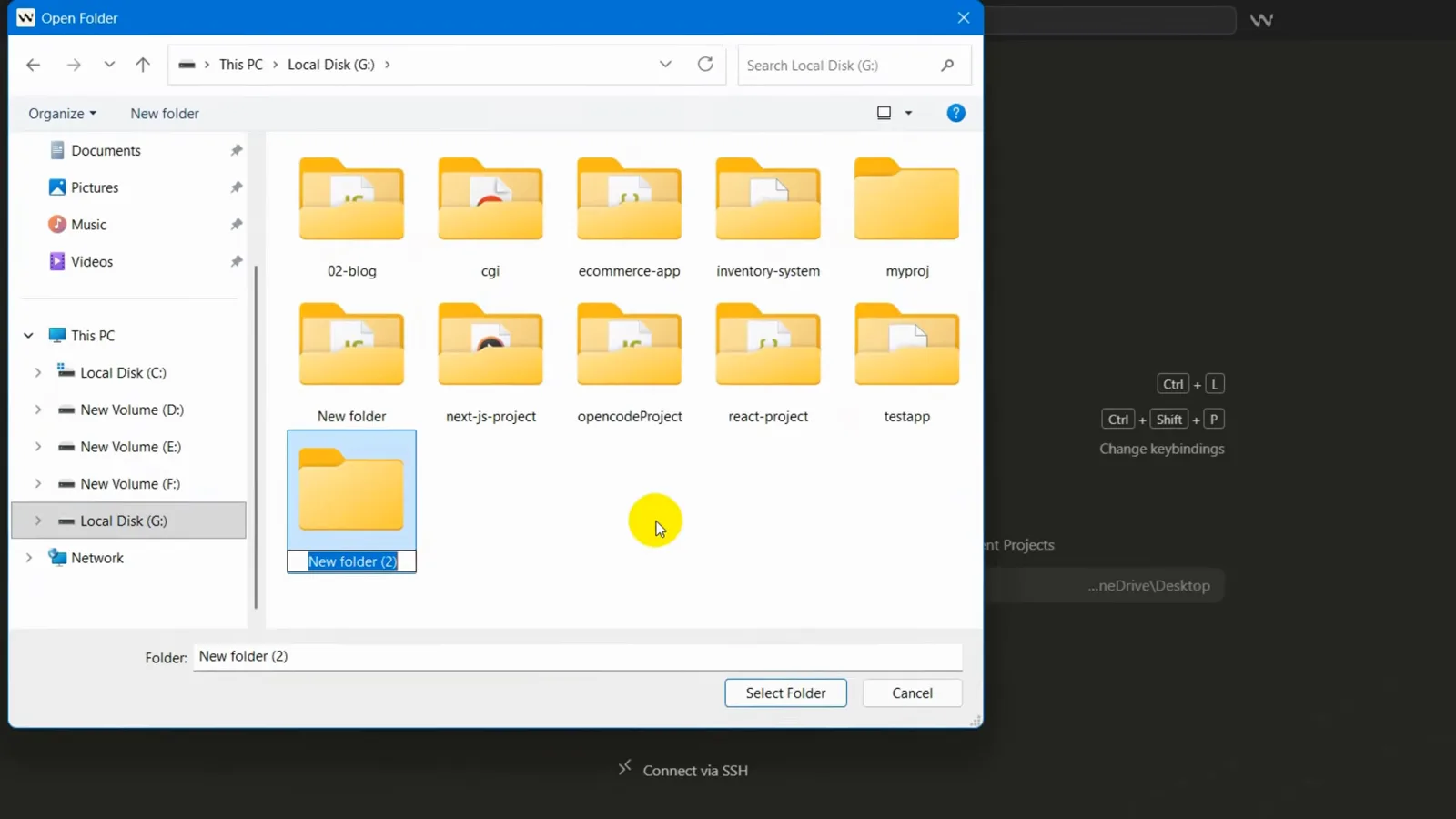
Task: Select New Volume (F:) drive
Action: click(130, 484)
